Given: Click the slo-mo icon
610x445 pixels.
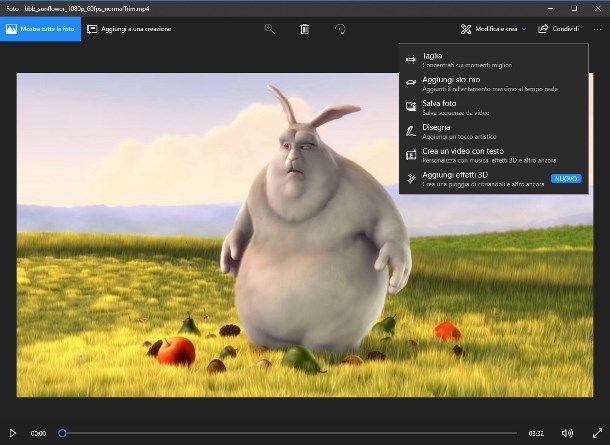Looking at the screenshot, I should pos(411,82).
